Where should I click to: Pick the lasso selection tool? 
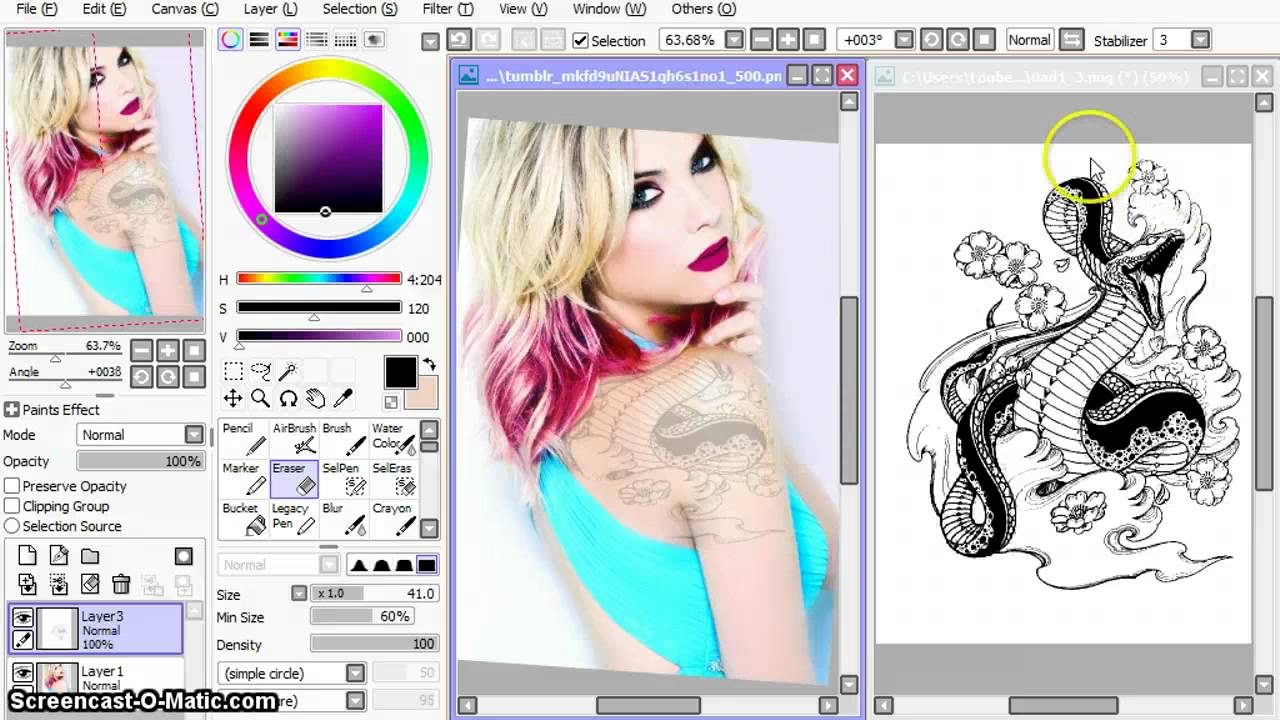(260, 372)
